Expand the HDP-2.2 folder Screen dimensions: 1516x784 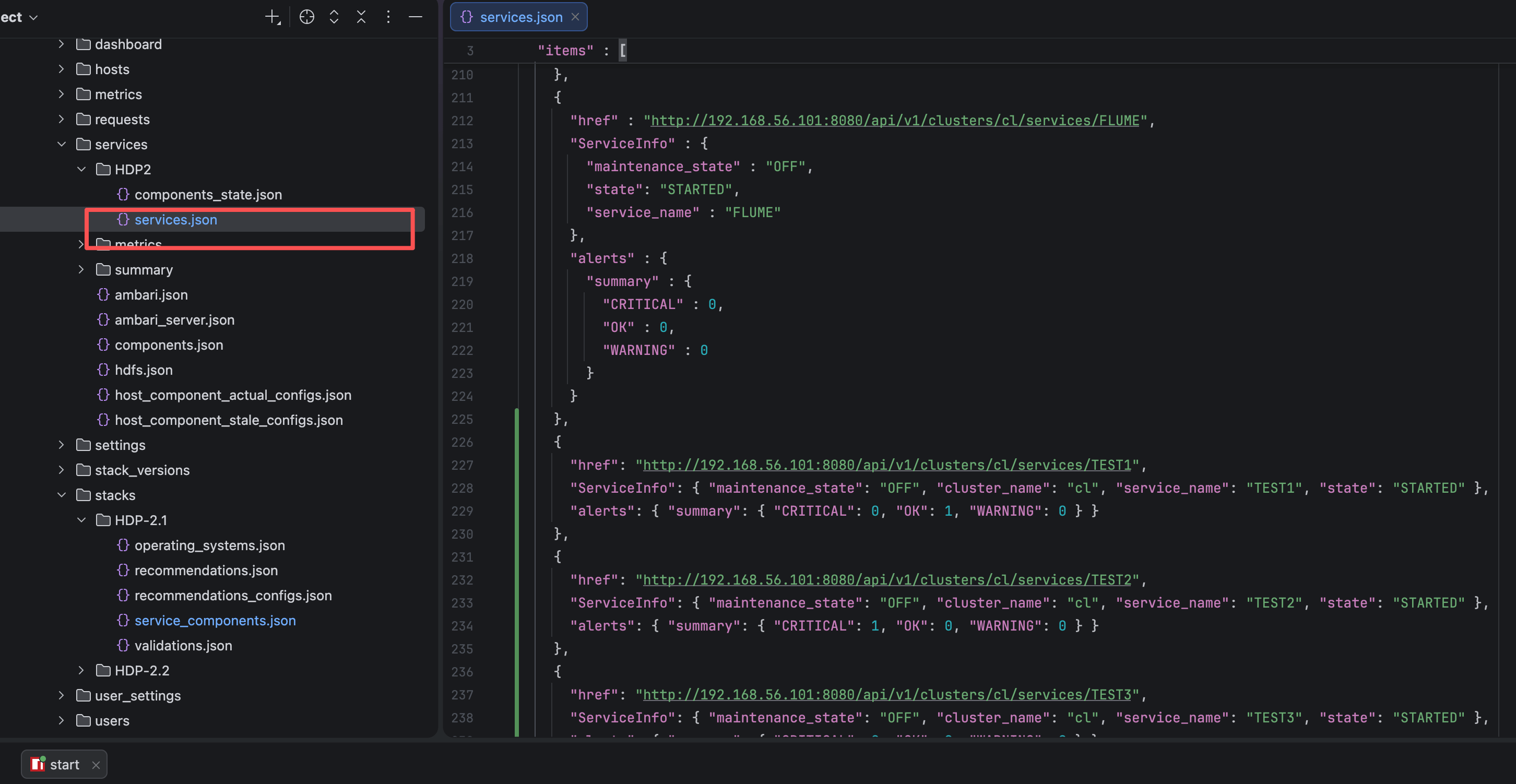click(81, 670)
